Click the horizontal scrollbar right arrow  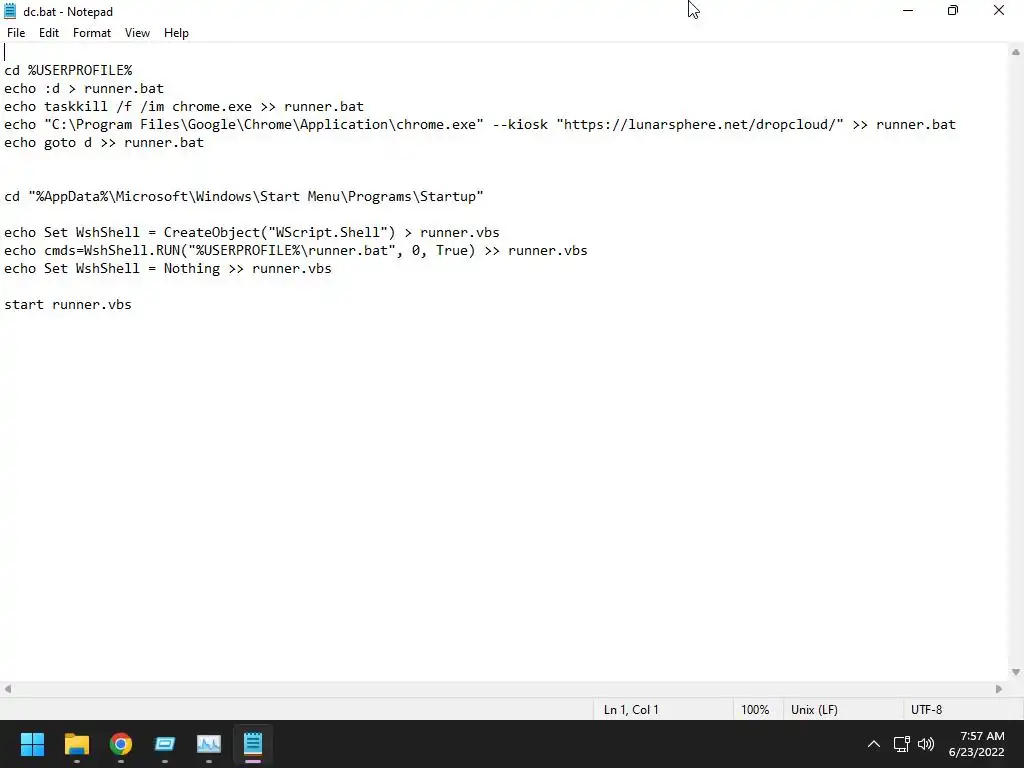[x=999, y=689]
